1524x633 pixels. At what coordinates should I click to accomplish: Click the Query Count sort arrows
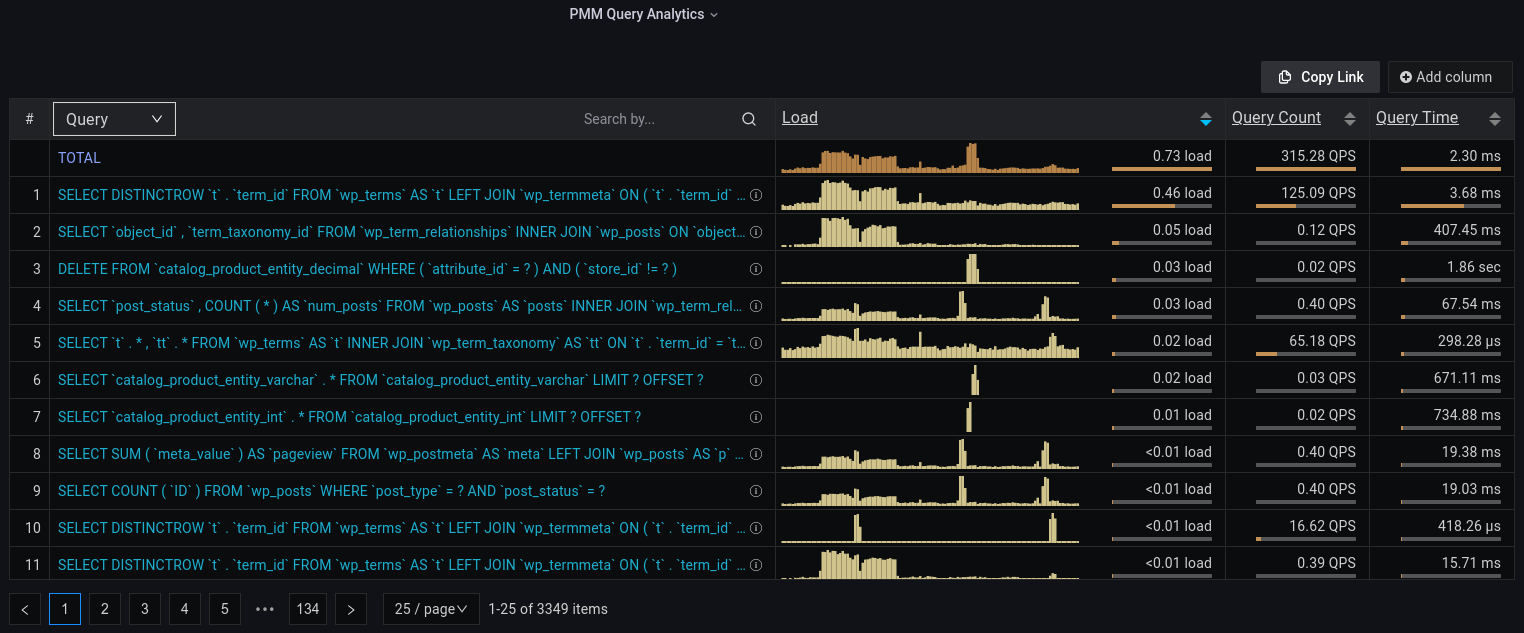(x=1349, y=119)
